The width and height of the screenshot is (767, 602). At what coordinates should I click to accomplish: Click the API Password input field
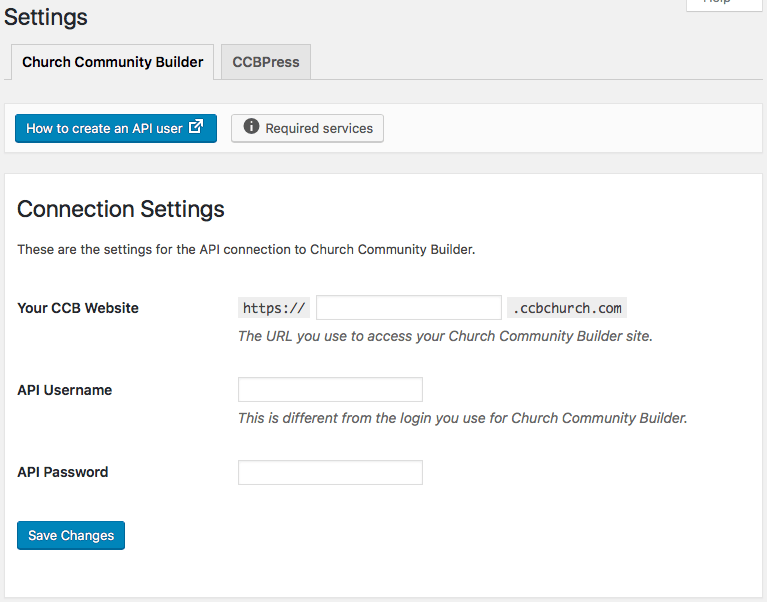point(330,472)
